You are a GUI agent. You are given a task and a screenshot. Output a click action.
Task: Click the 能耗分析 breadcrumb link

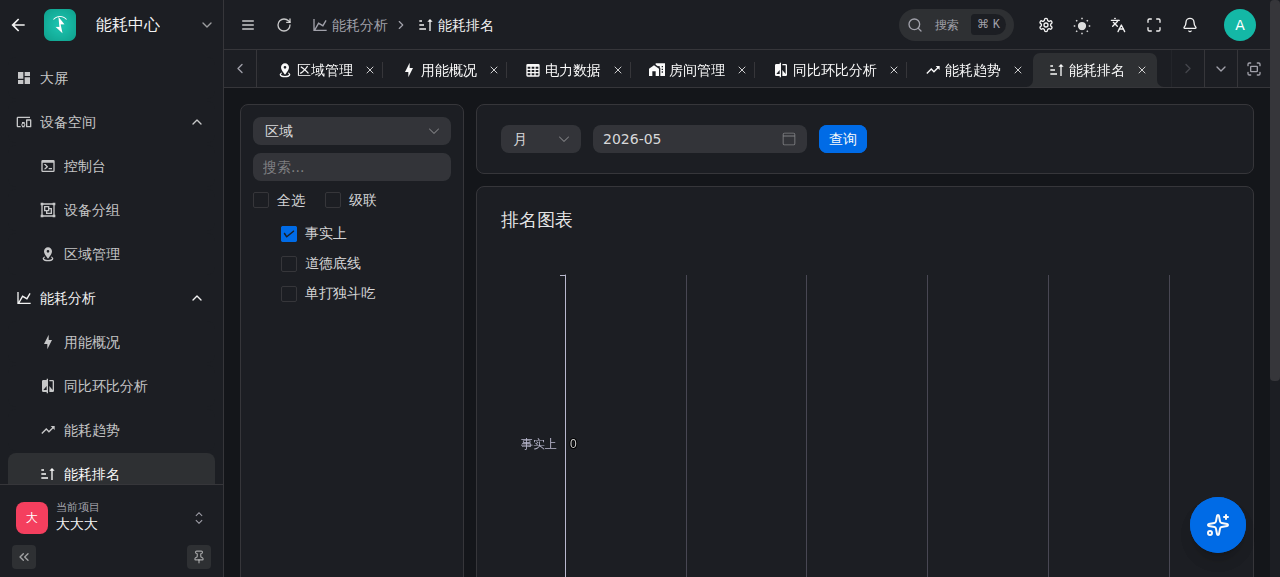pos(349,25)
